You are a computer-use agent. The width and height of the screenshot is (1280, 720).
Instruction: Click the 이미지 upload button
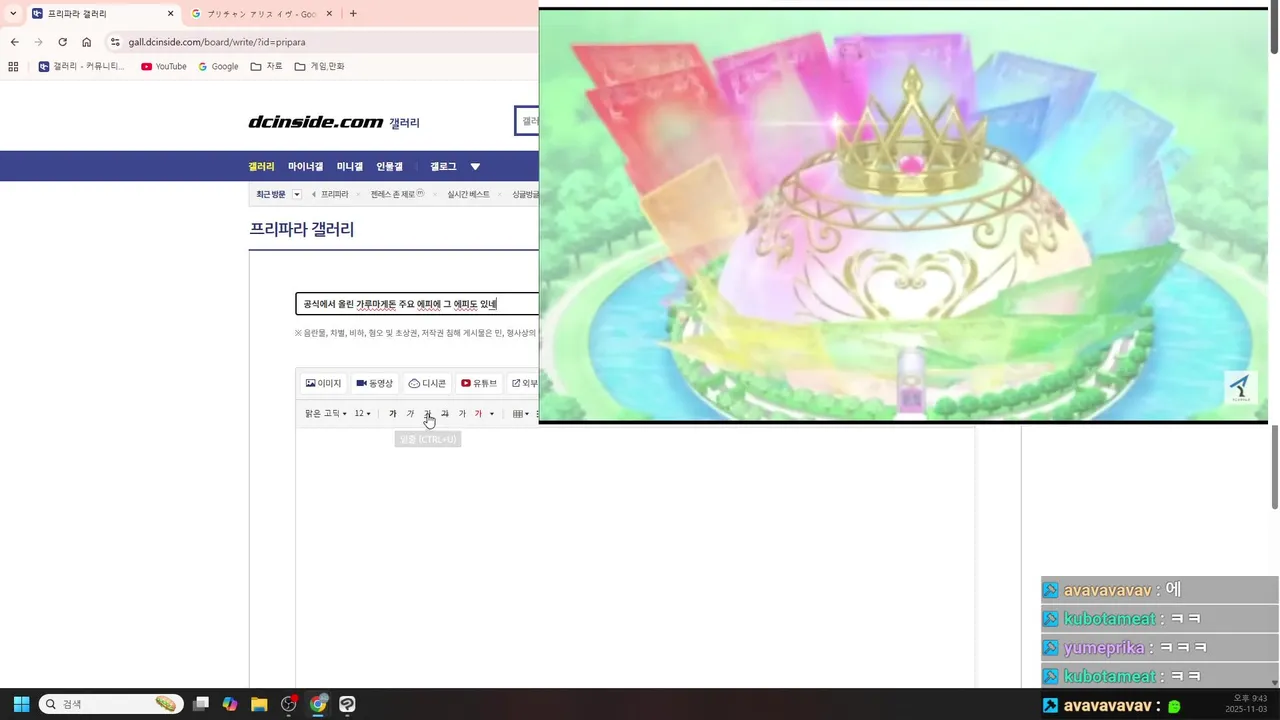coord(323,383)
